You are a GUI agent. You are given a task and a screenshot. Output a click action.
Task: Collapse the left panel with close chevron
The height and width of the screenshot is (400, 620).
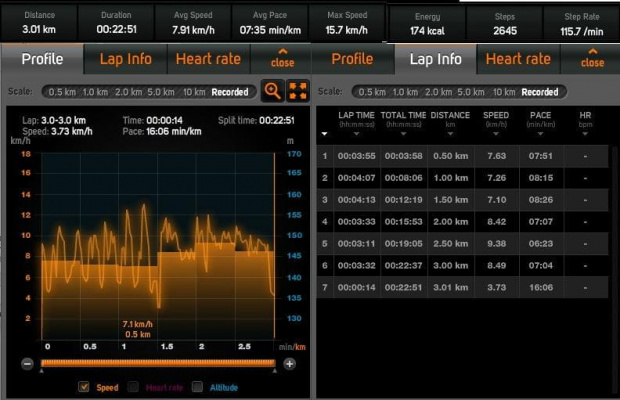click(x=283, y=57)
